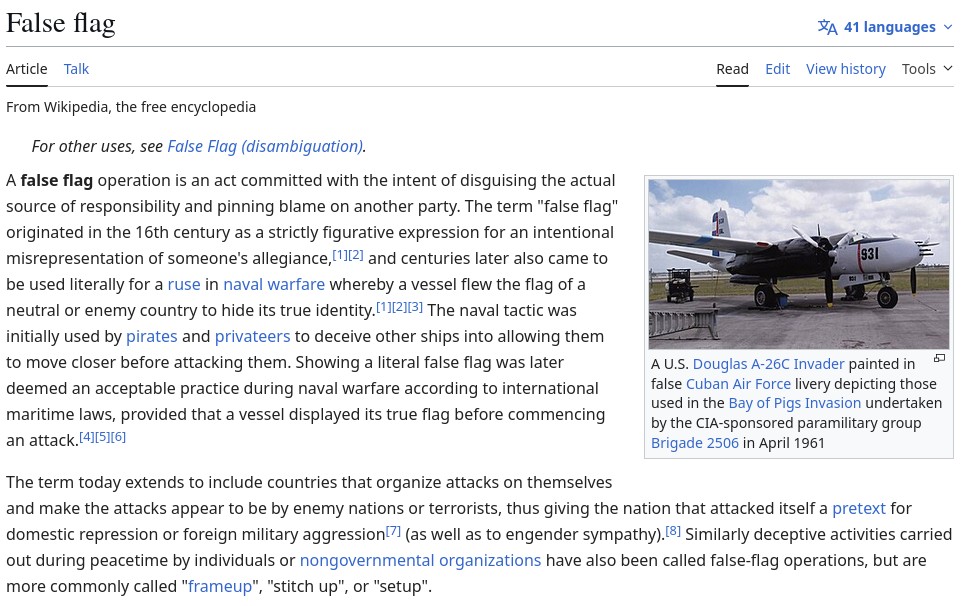Open View history tab
This screenshot has width=970, height=606.
845,69
